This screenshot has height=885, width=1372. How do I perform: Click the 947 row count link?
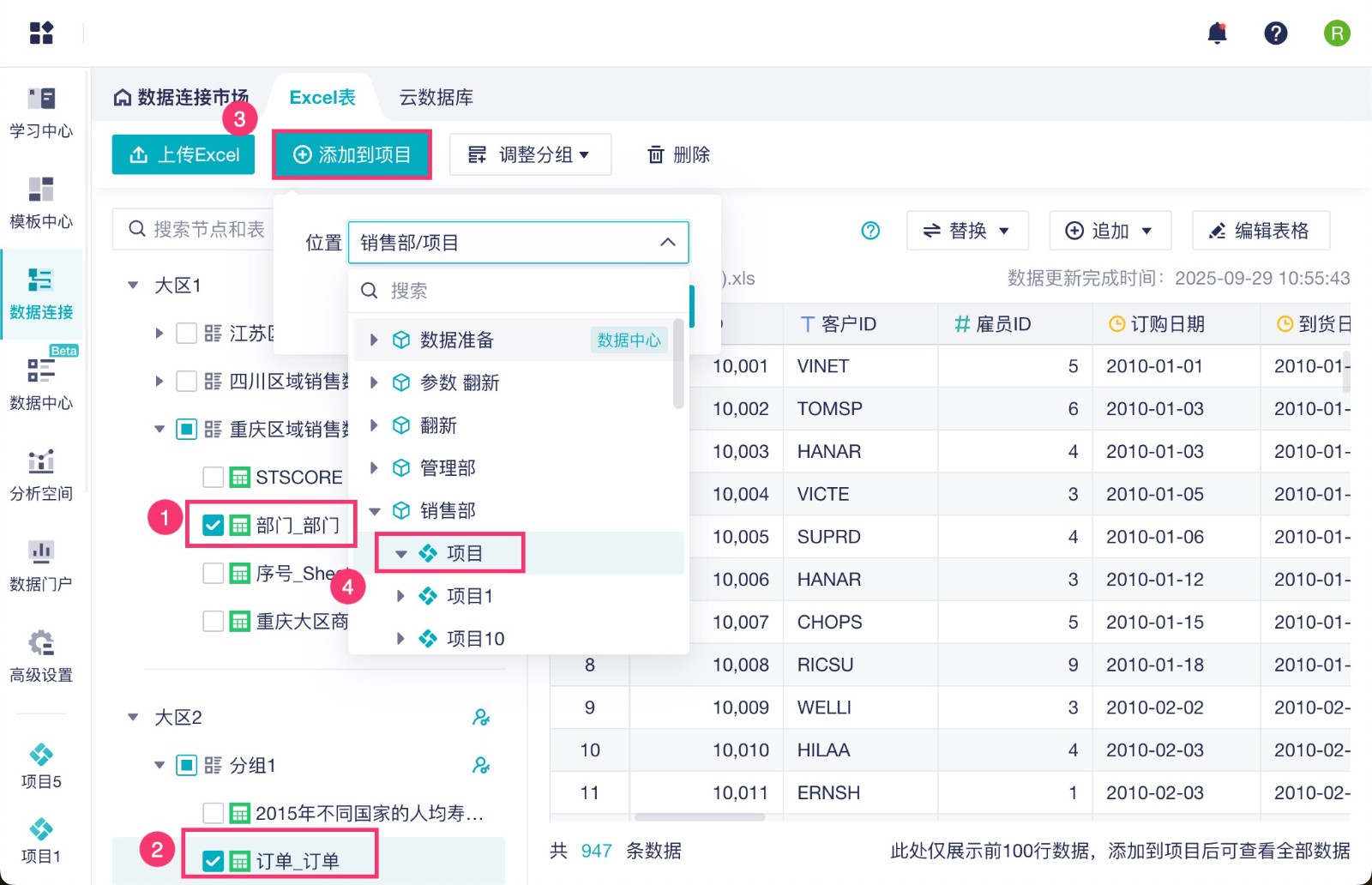click(597, 851)
